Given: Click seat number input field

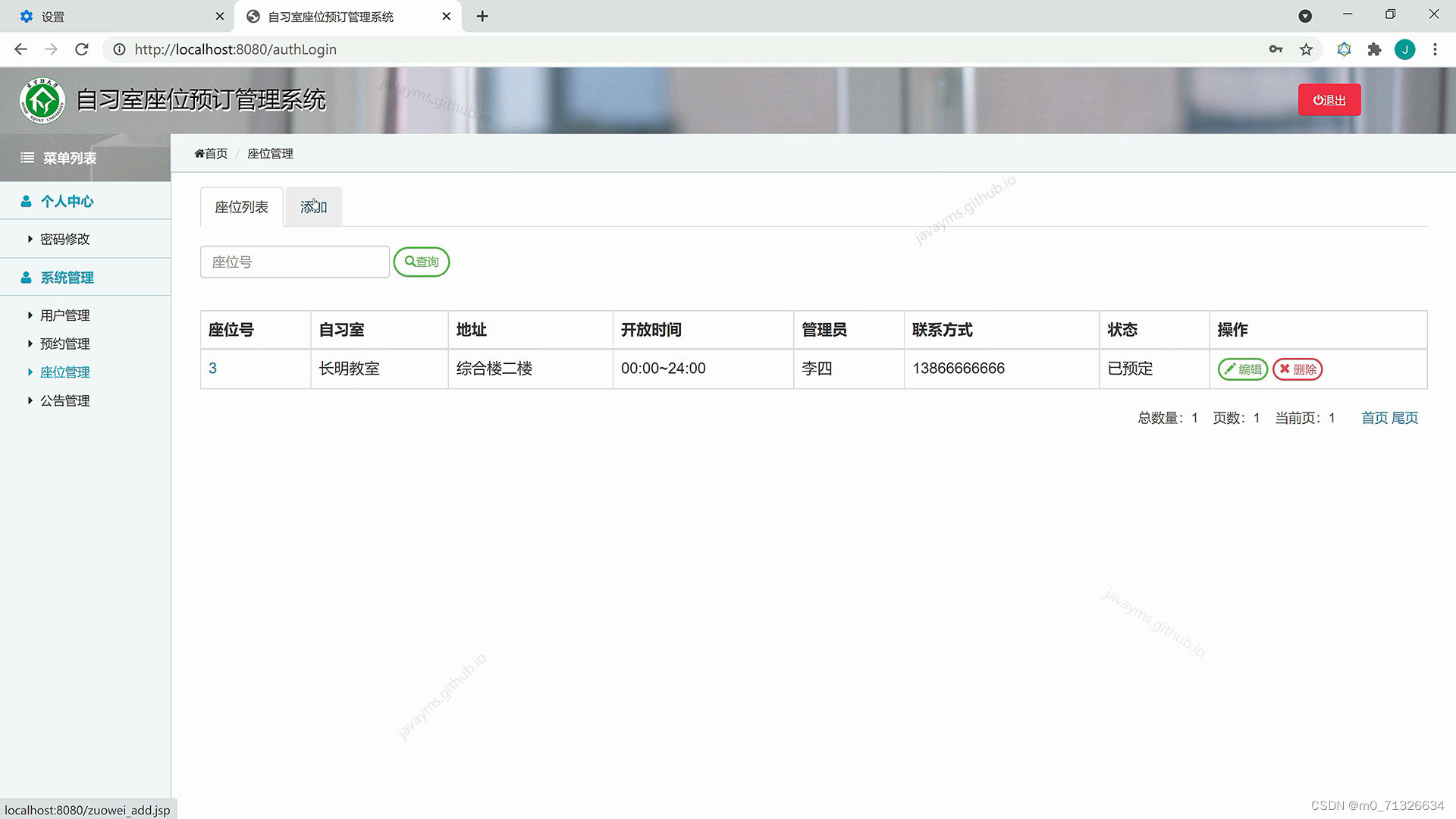Looking at the screenshot, I should (294, 262).
